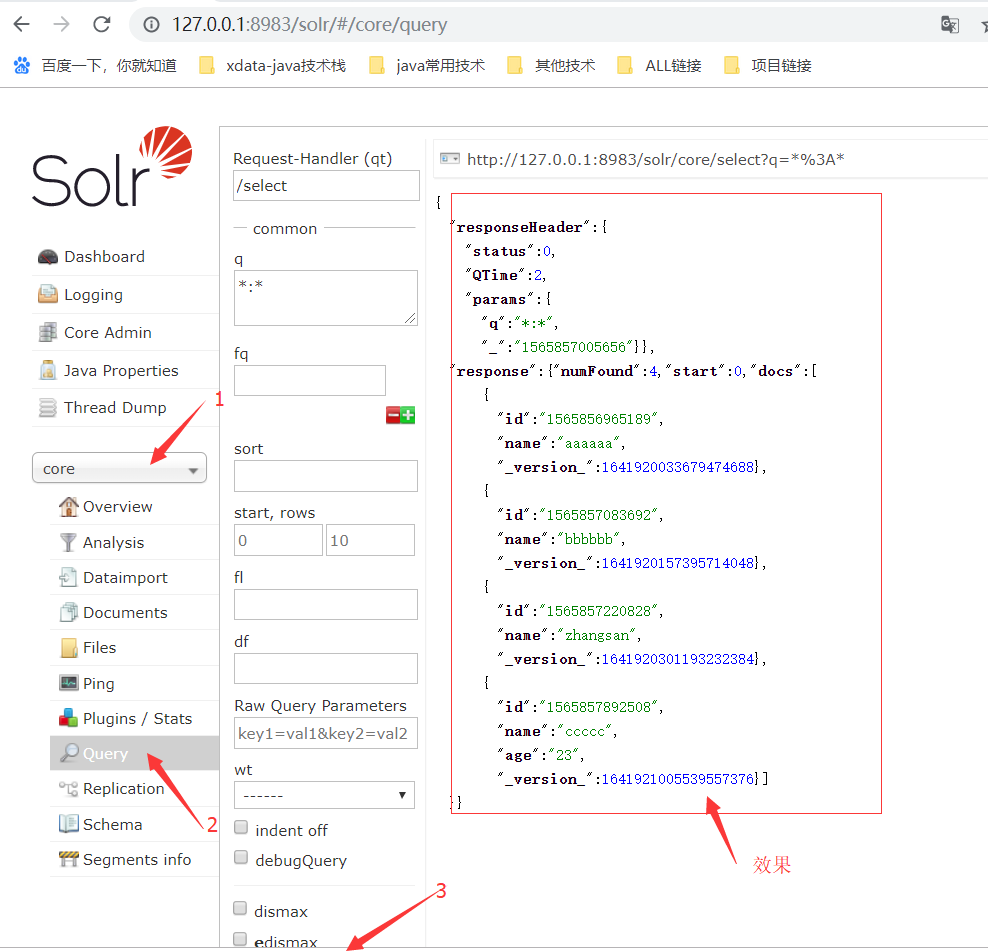Click the Documents pages icon
Image resolution: width=988 pixels, height=952 pixels.
(x=68, y=612)
